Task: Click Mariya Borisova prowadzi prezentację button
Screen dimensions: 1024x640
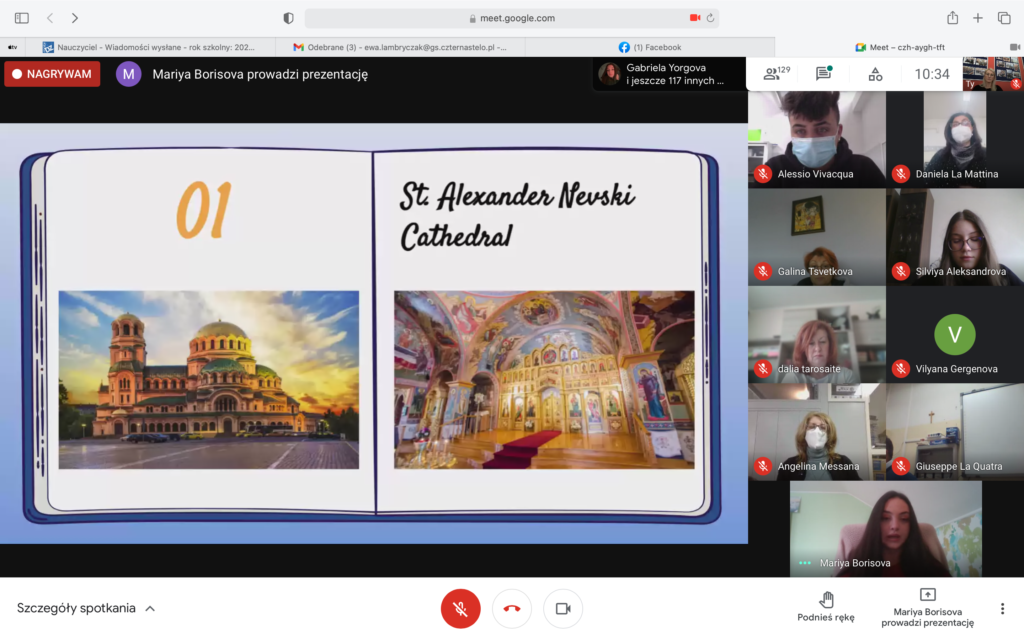Action: (x=927, y=607)
